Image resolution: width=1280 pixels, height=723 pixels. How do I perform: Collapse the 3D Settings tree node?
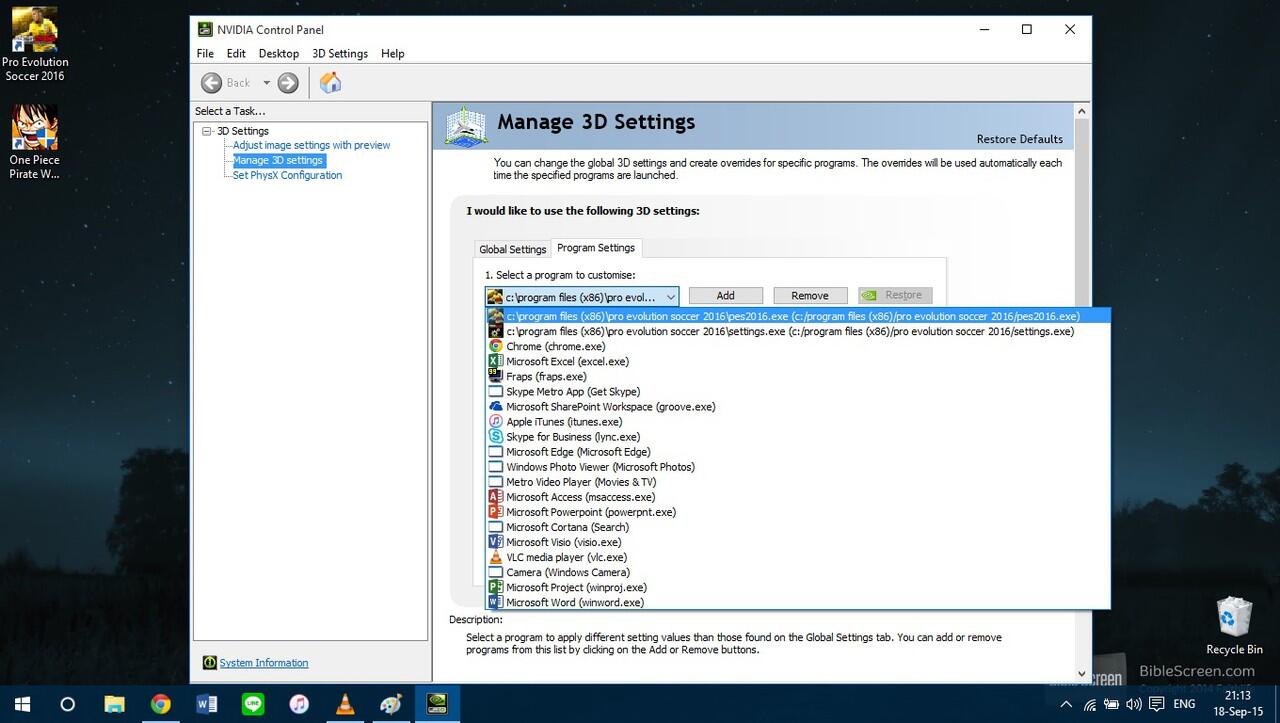coord(207,131)
